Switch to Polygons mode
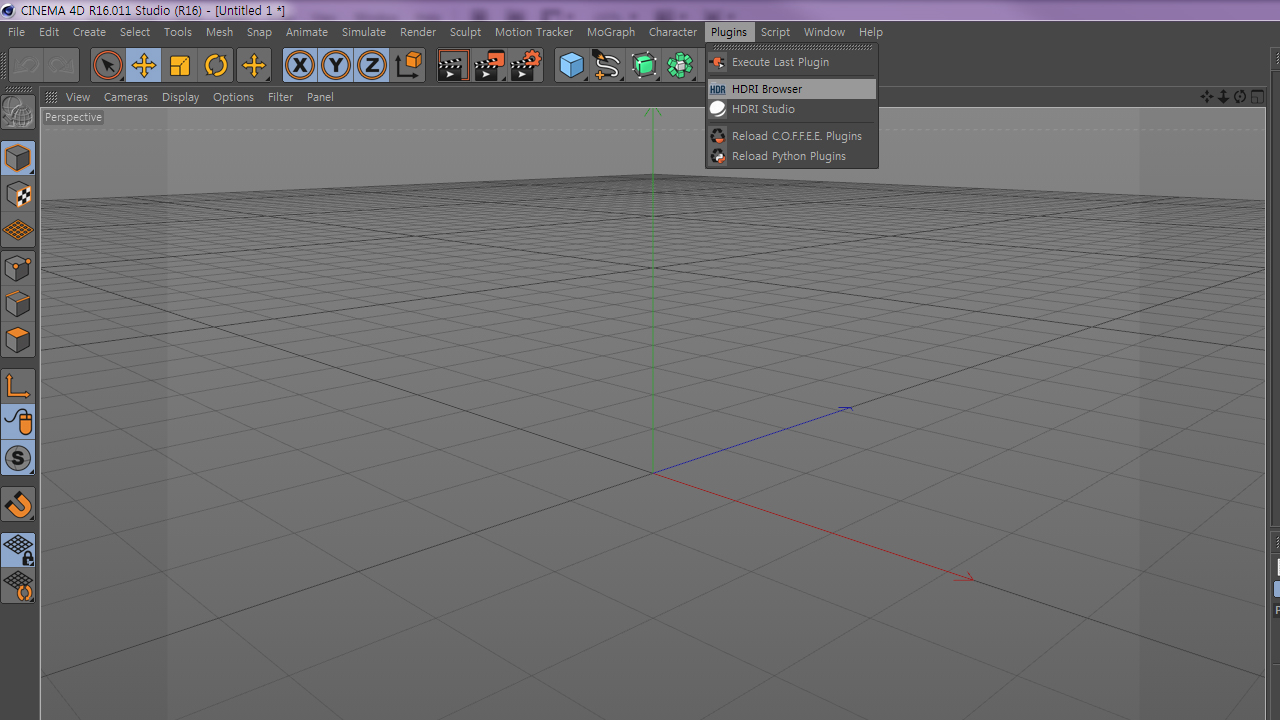Image resolution: width=1280 pixels, height=720 pixels. pyautogui.click(x=18, y=340)
